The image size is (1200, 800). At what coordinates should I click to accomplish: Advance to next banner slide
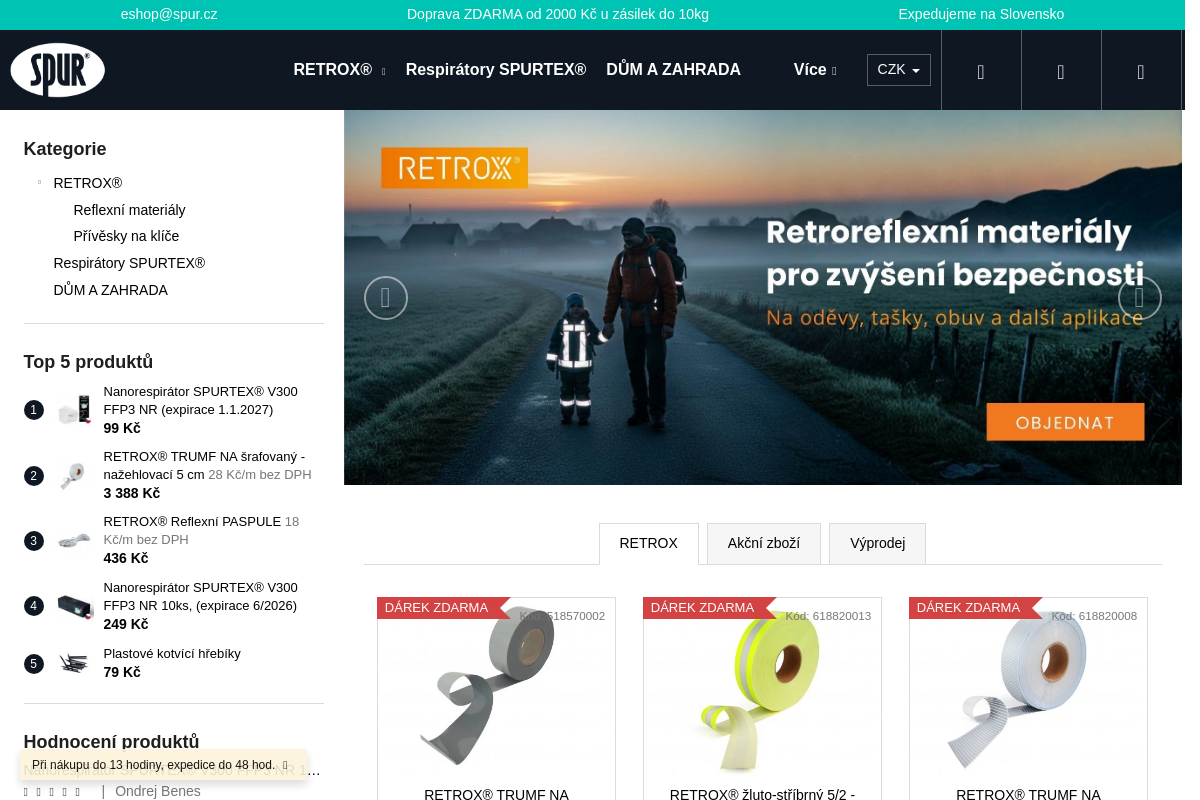(1139, 298)
